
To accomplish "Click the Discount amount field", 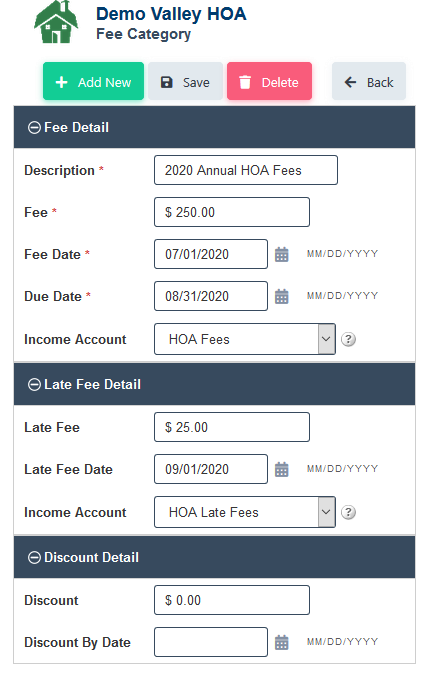I will [232, 600].
